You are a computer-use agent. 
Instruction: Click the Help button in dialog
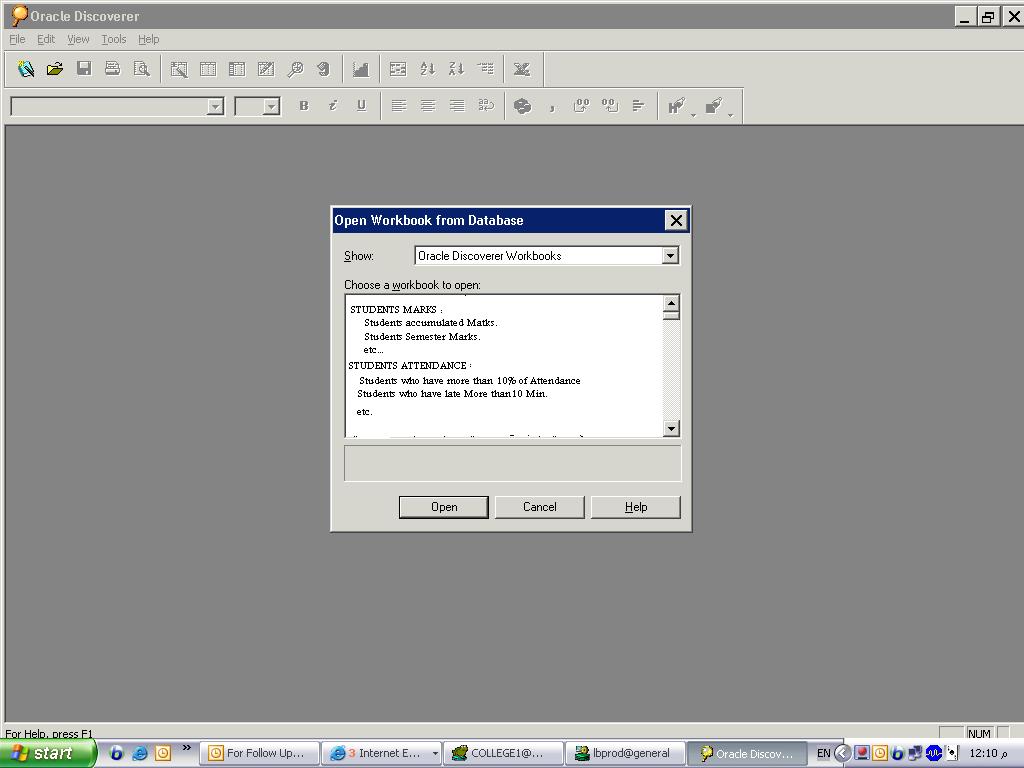tap(635, 507)
